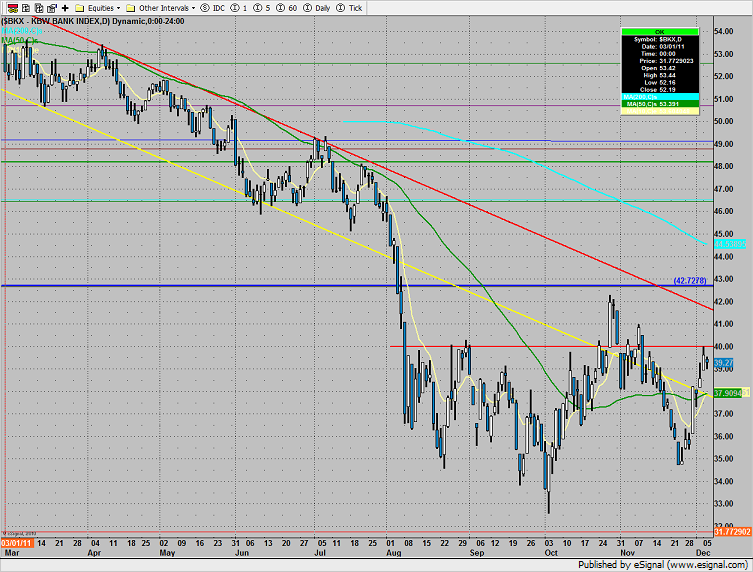Click the black plus icon in toolbar
The image size is (753, 572).
coord(65,6)
